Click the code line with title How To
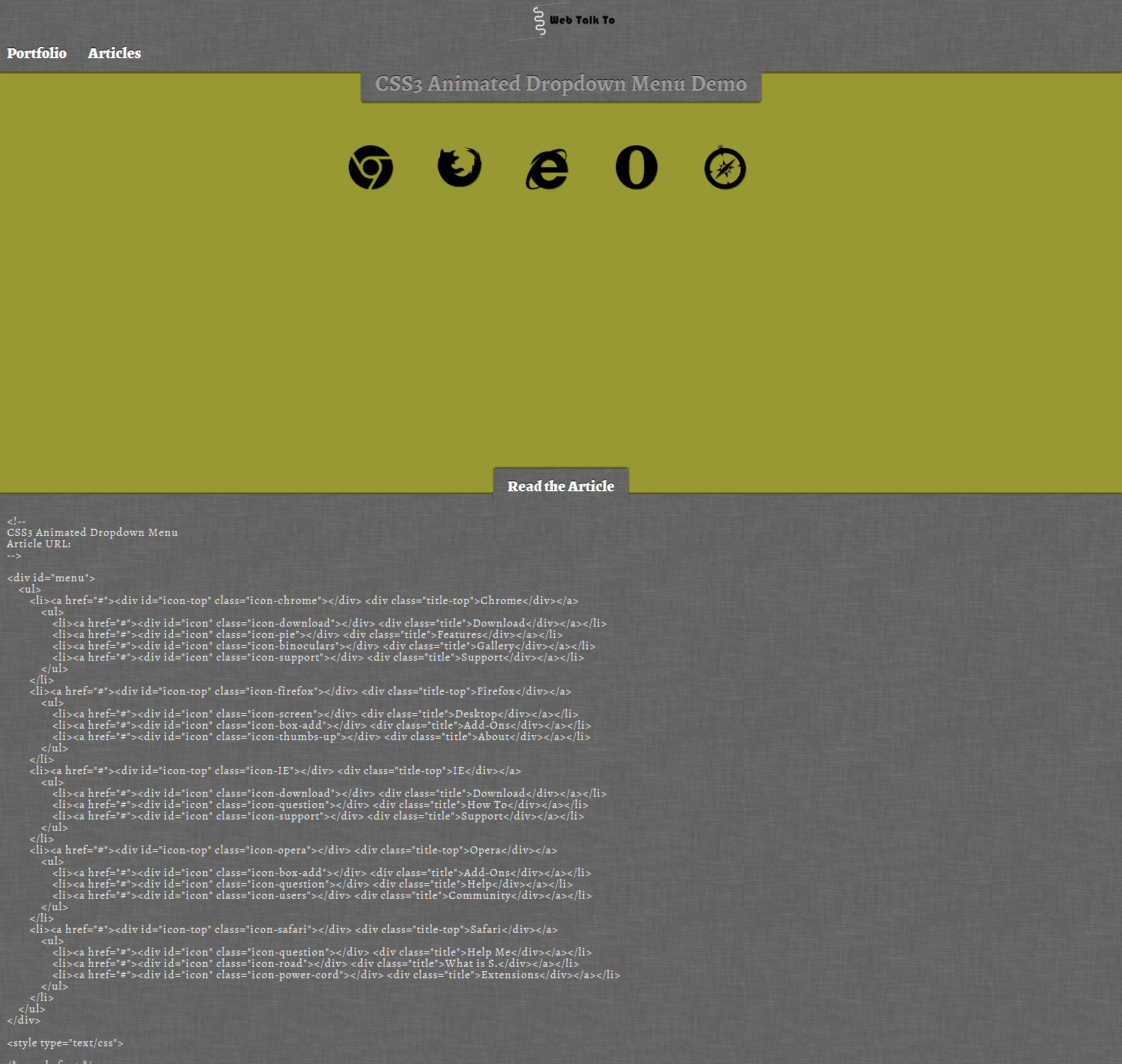Screen dimensions: 1122x1064 (x=320, y=805)
